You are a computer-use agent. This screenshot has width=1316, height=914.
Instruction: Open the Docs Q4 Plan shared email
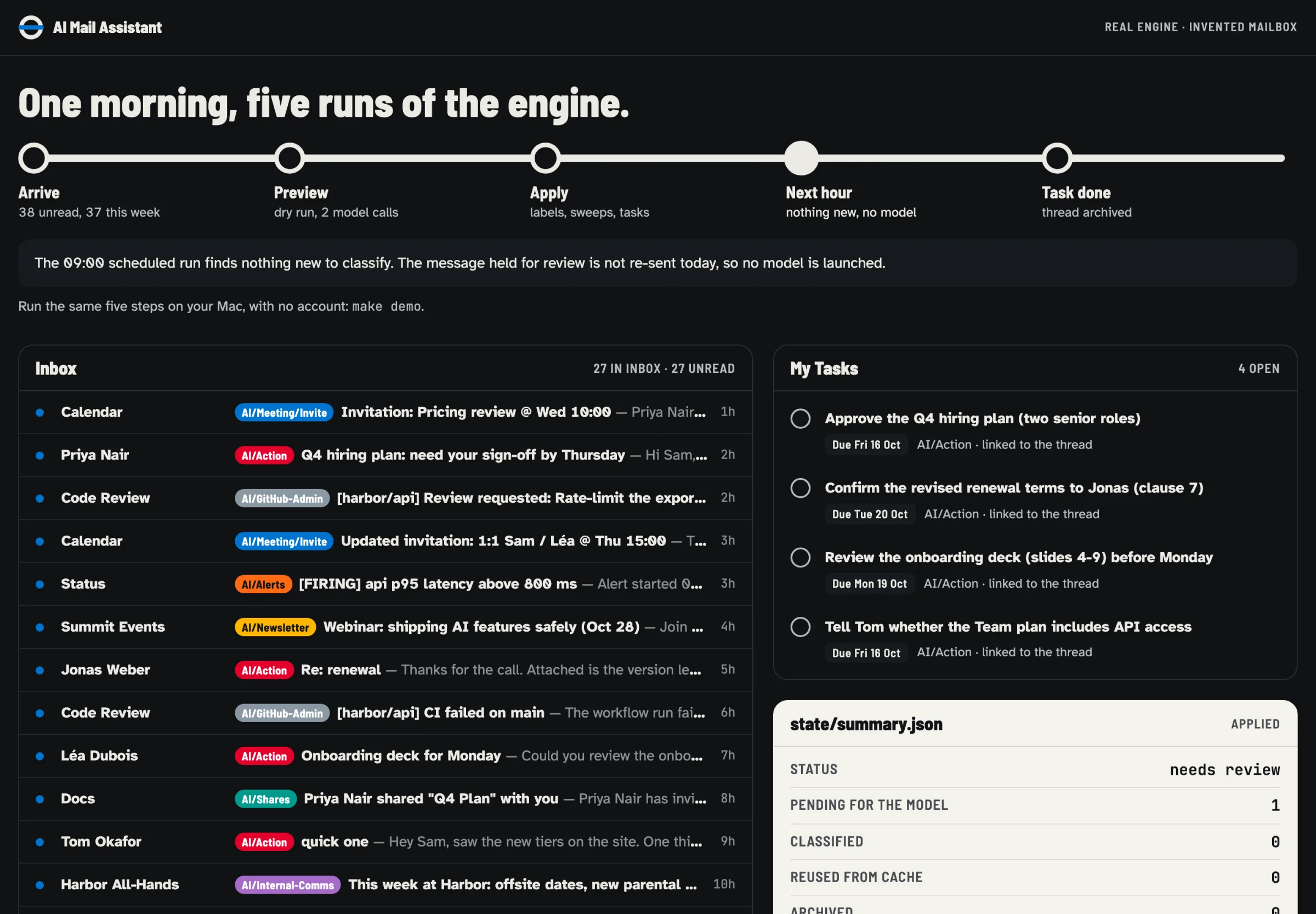click(385, 799)
